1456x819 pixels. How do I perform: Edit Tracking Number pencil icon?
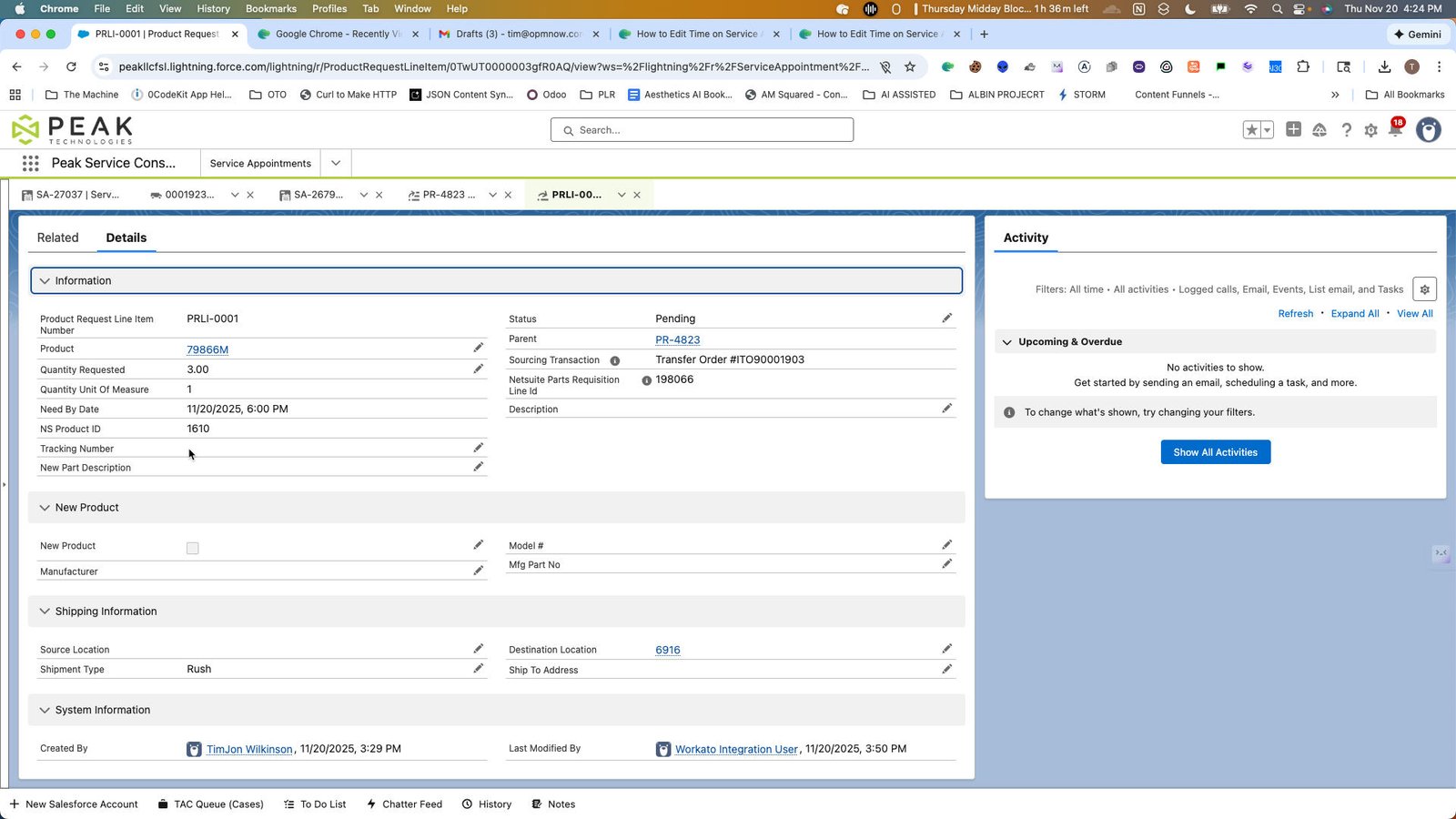478,448
